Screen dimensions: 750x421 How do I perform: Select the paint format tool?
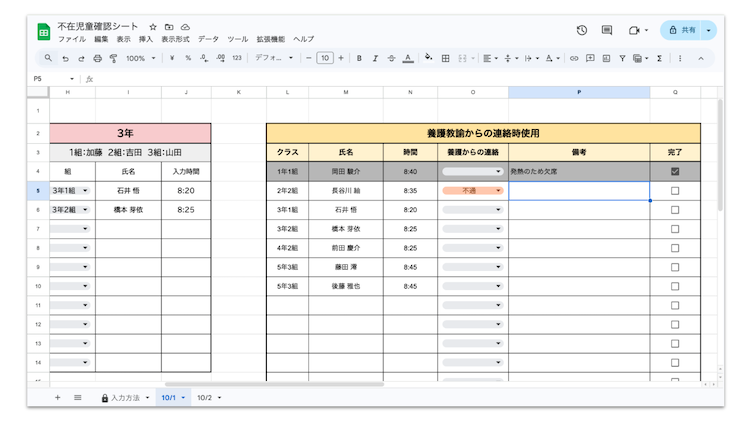[x=113, y=58]
